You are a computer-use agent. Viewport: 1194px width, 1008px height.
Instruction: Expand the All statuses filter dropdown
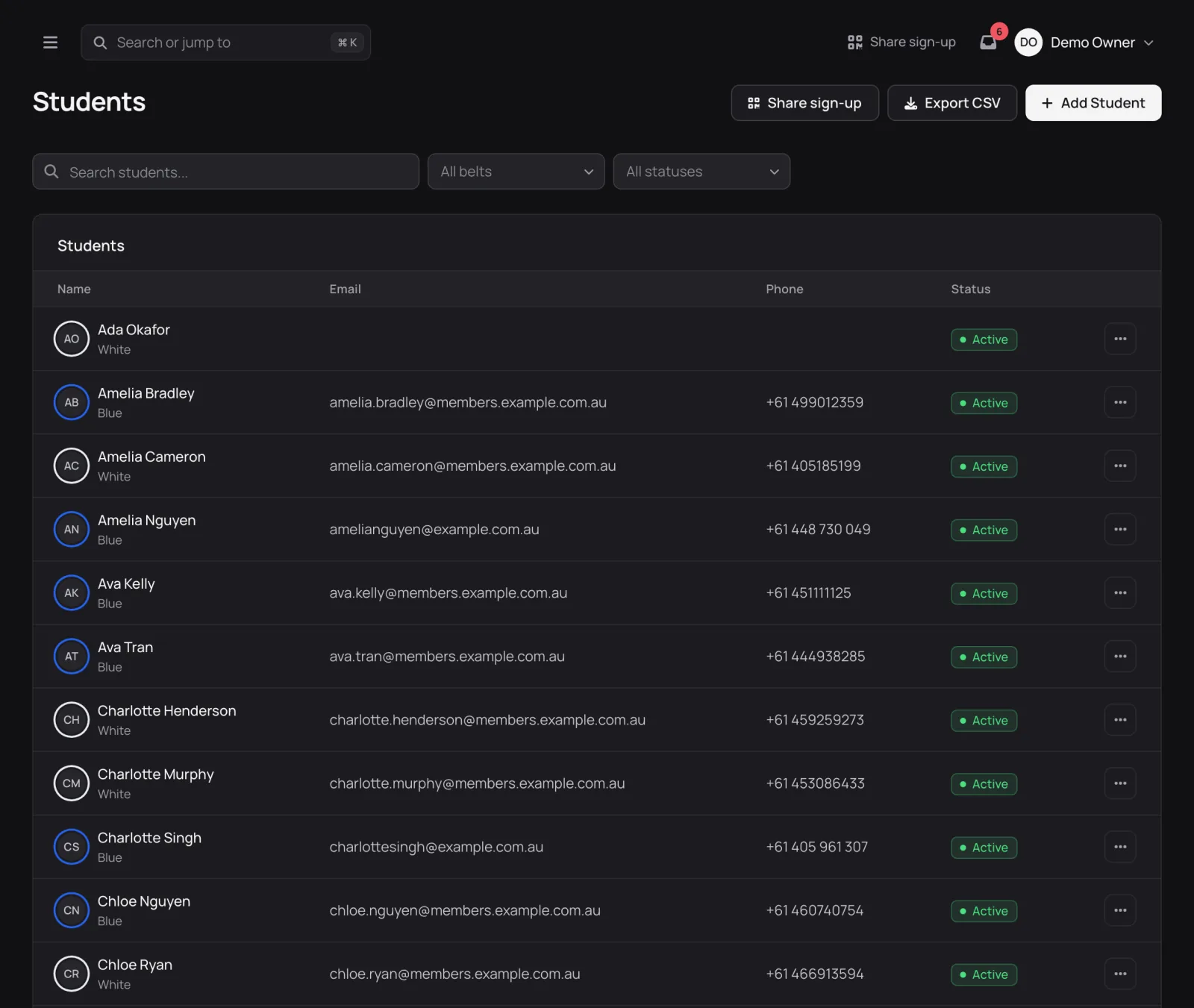coord(701,172)
